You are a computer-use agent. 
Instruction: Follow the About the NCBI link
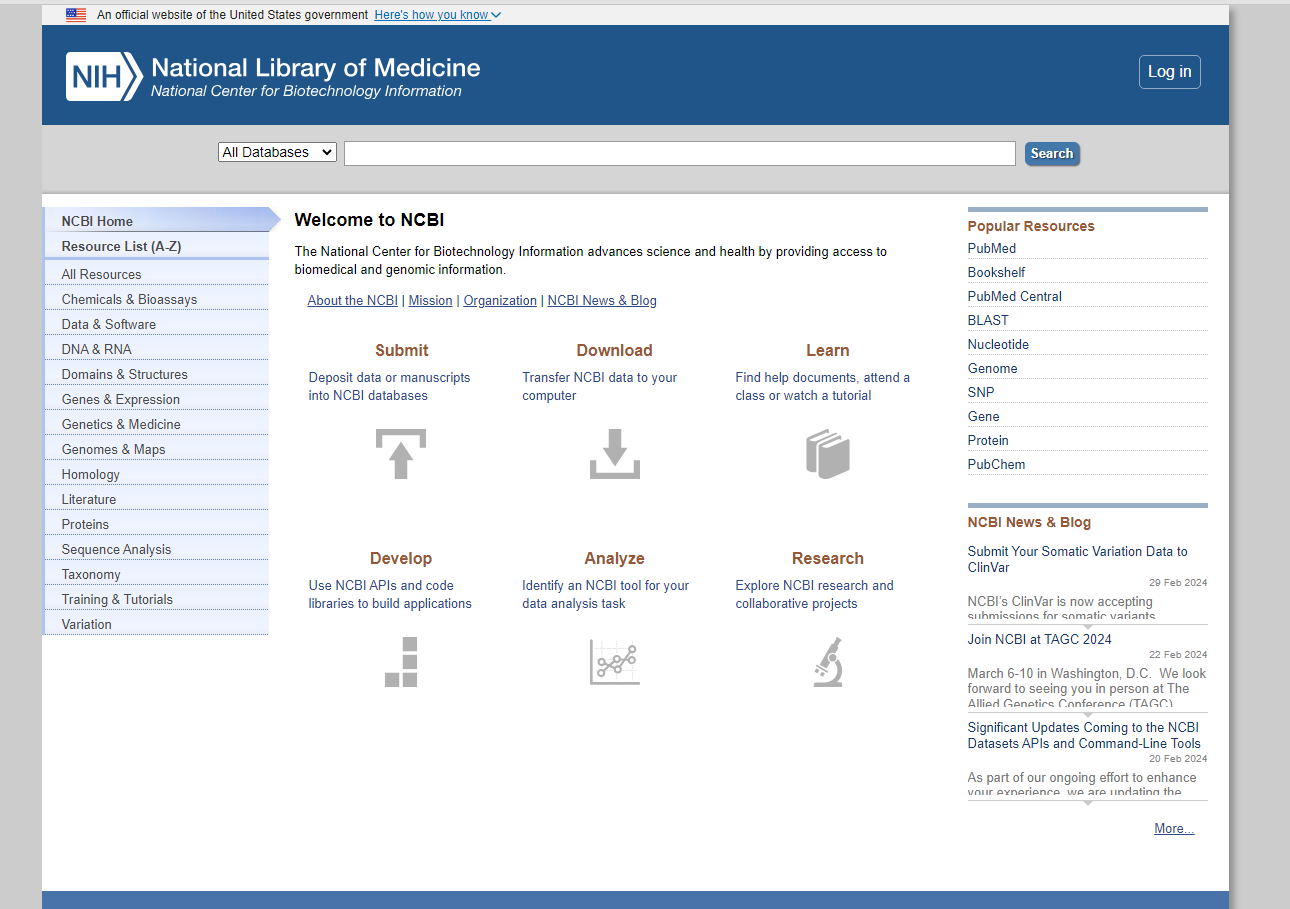tap(353, 300)
